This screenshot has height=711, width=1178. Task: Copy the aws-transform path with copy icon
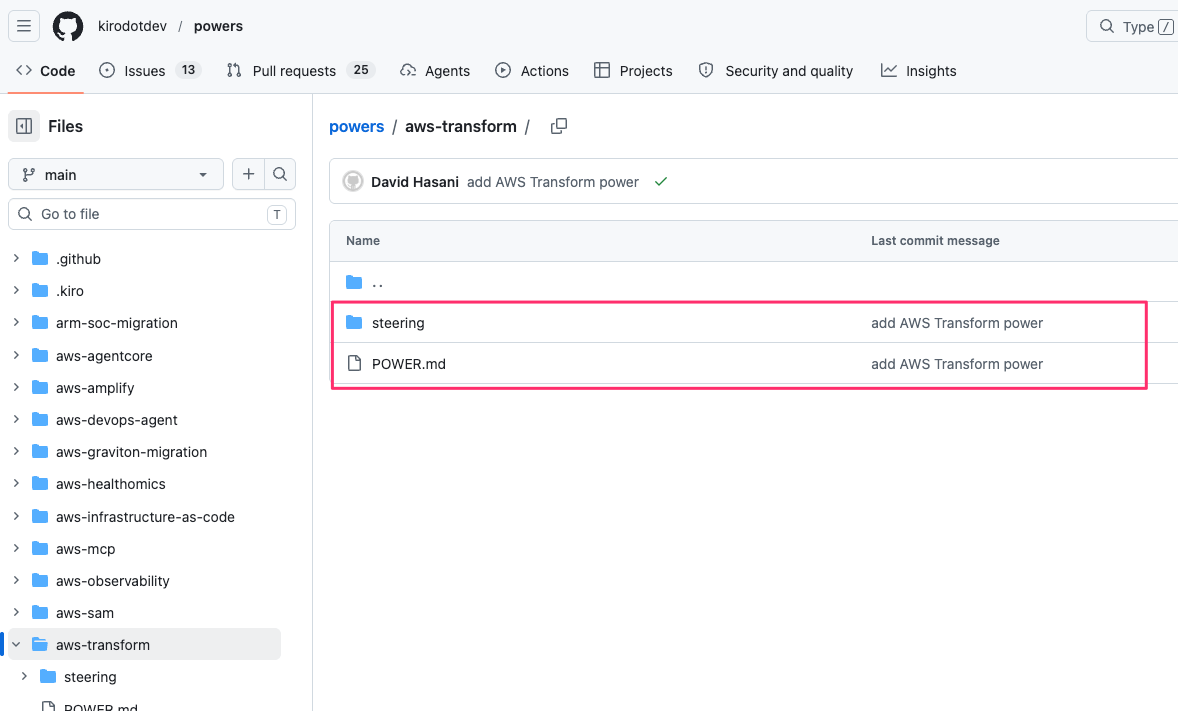(559, 126)
